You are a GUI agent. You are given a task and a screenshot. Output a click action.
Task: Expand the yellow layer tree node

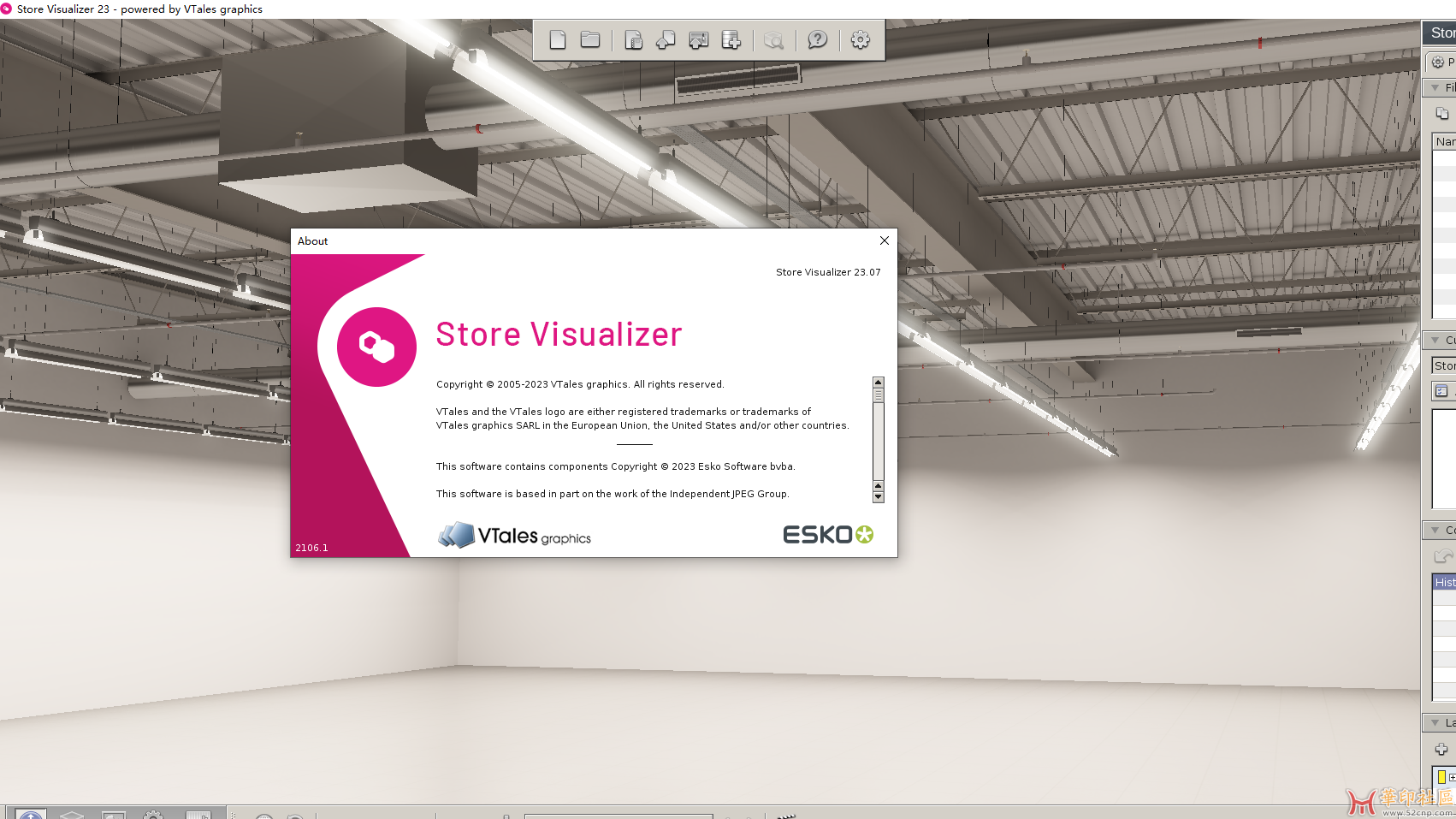tap(1452, 777)
